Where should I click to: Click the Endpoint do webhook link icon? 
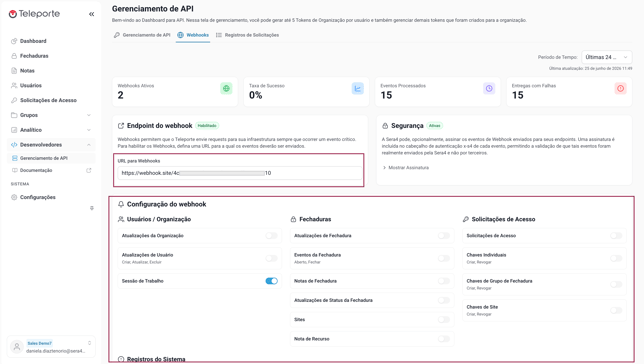(x=121, y=126)
